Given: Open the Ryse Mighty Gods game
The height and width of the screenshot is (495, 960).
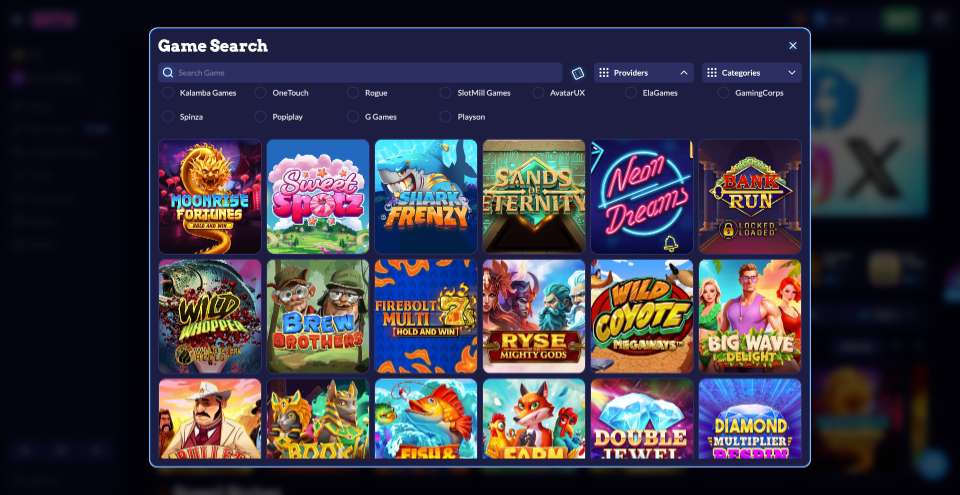Looking at the screenshot, I should pos(534,316).
